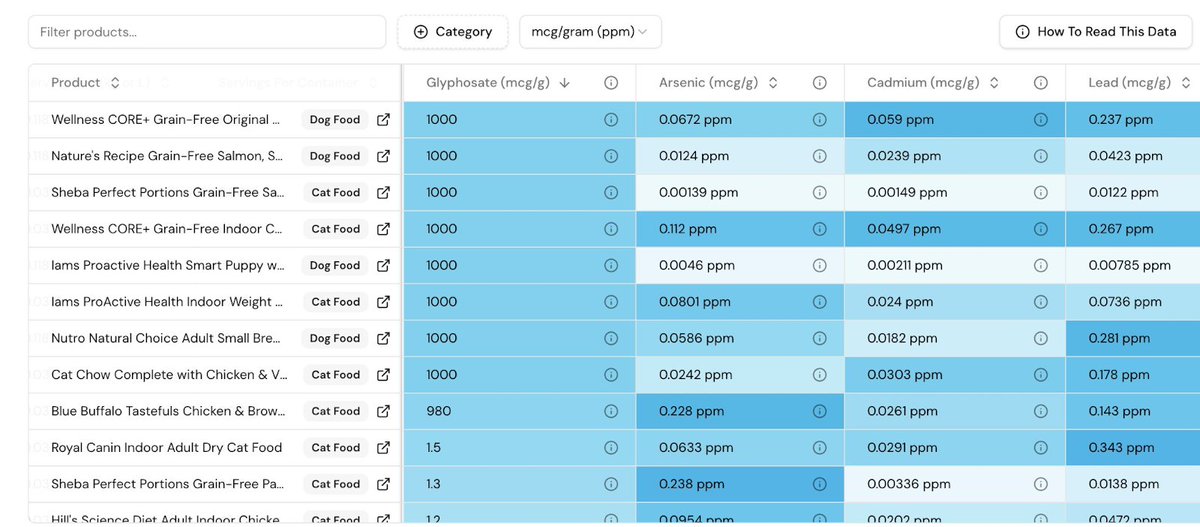Show info for 0.228 ppm arsenic value

point(819,411)
